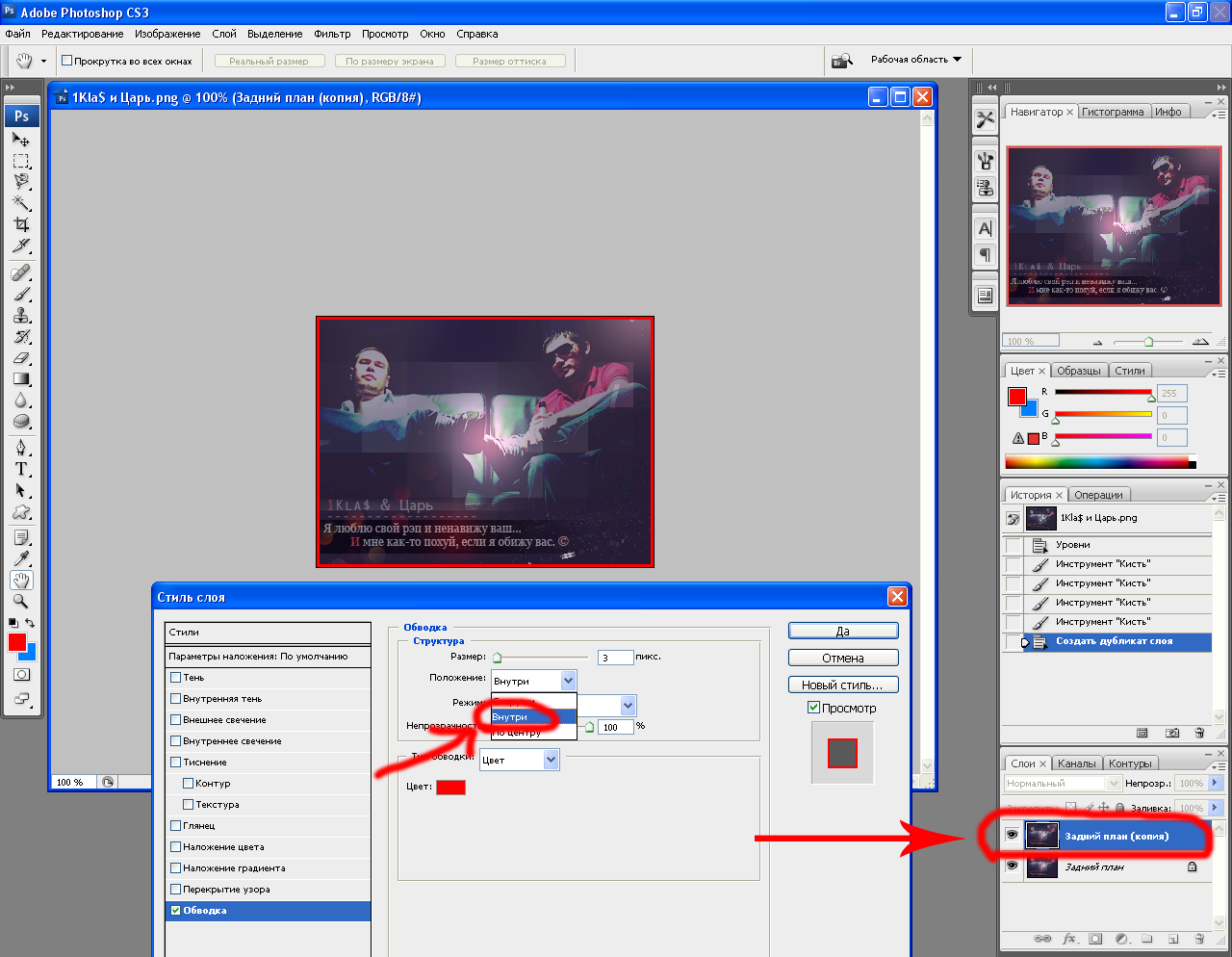
Task: Switch to the Каналы tab
Action: [x=1076, y=763]
